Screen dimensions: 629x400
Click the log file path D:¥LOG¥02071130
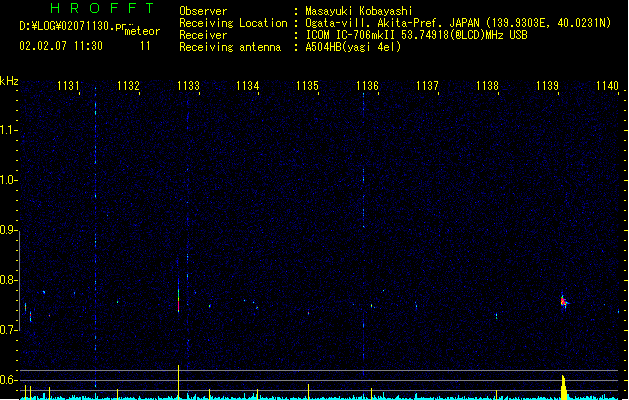(75, 26)
